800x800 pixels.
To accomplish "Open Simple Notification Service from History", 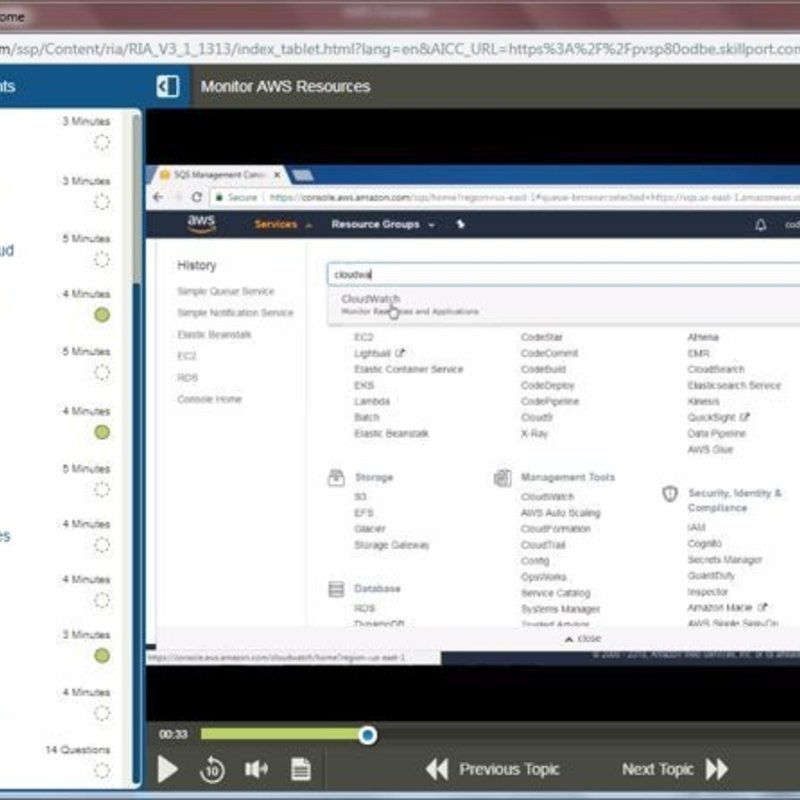I will 235,313.
